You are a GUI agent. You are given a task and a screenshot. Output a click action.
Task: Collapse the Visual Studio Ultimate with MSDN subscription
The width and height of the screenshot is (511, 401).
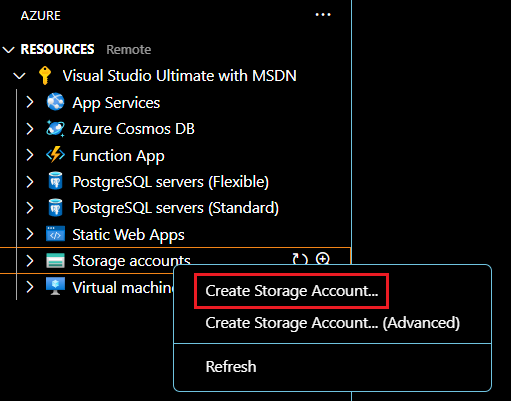tap(19, 76)
